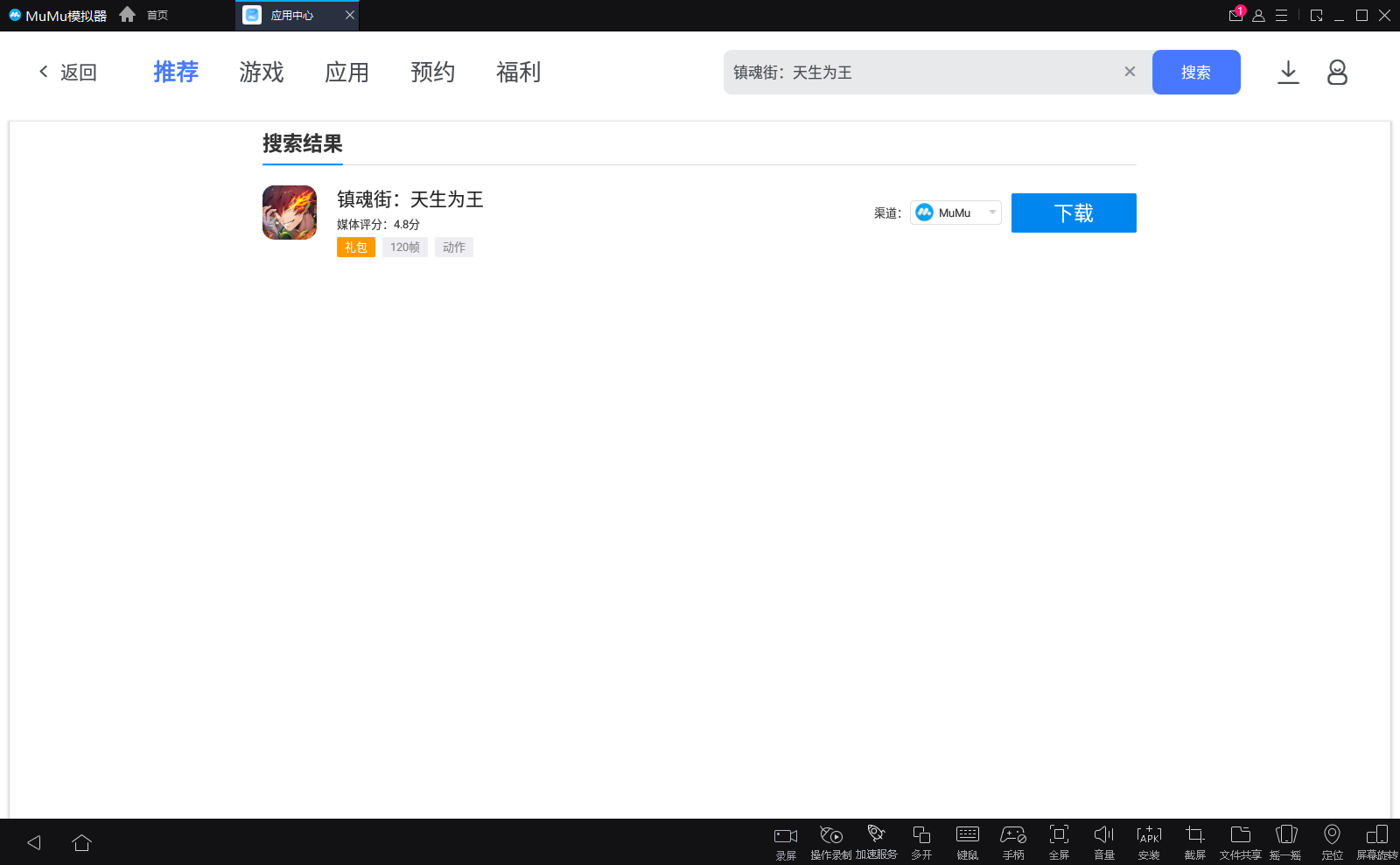Click the Android back triangle

click(34, 842)
